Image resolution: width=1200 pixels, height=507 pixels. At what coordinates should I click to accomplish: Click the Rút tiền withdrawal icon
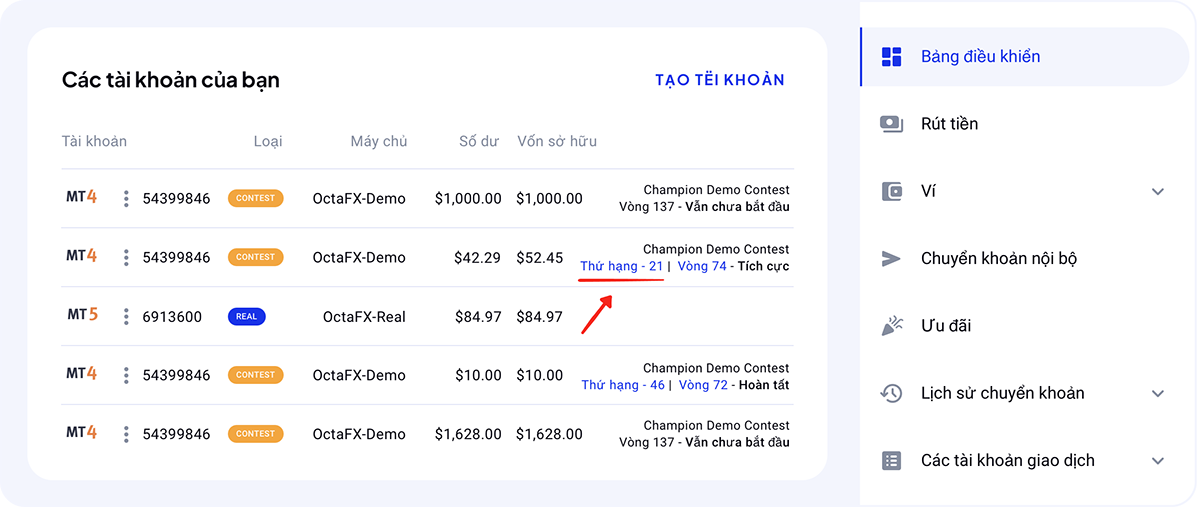point(891,124)
